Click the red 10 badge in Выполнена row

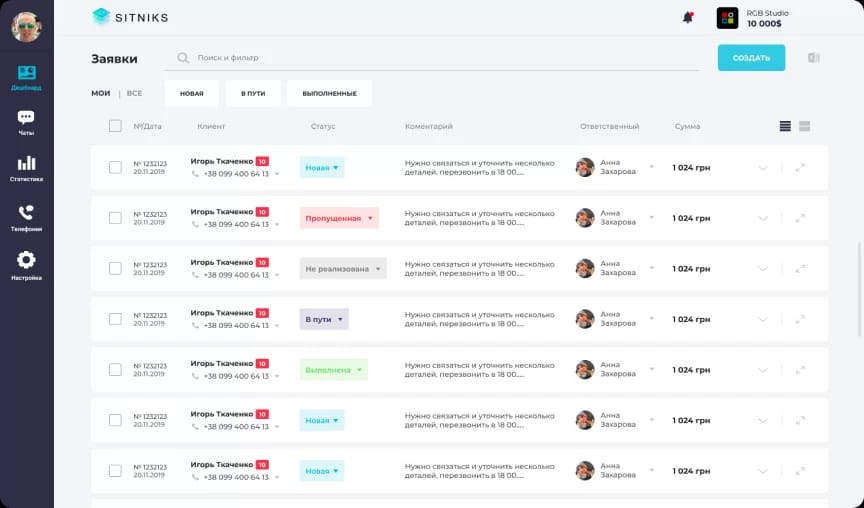[x=262, y=364]
